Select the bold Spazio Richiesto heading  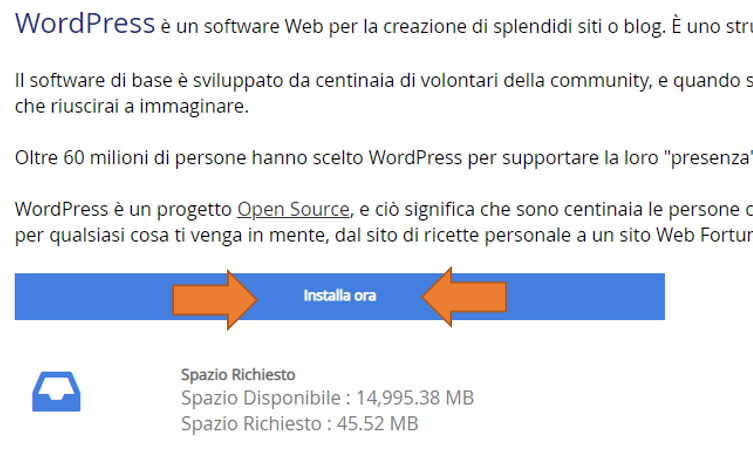tap(238, 374)
